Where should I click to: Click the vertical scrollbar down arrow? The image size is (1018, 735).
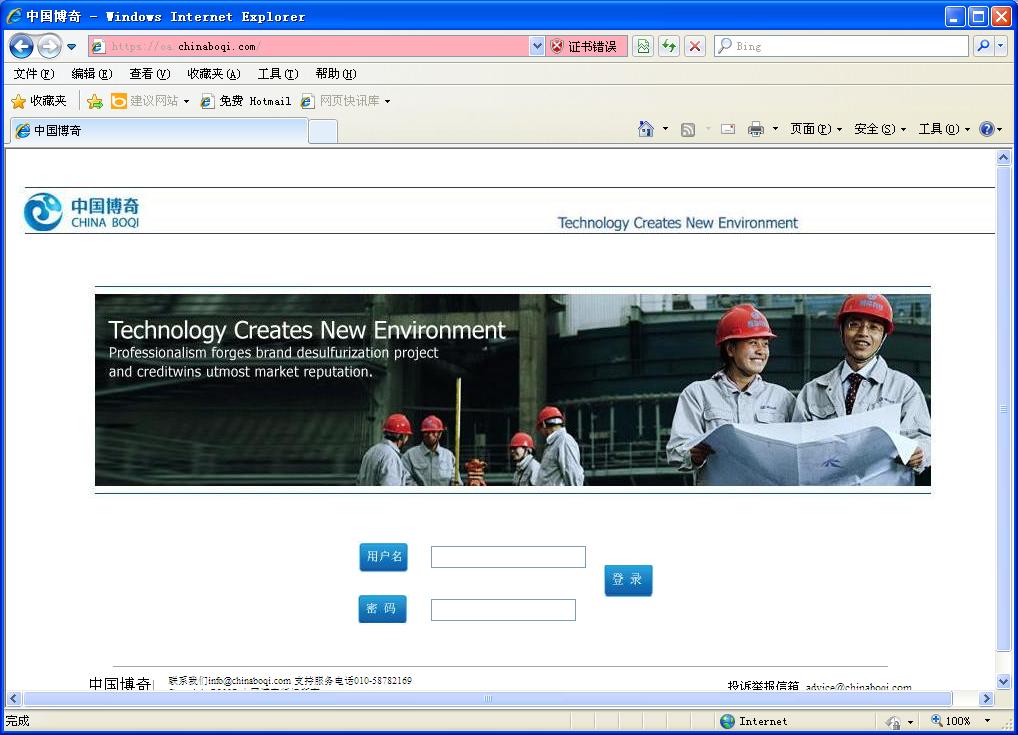tap(1003, 682)
